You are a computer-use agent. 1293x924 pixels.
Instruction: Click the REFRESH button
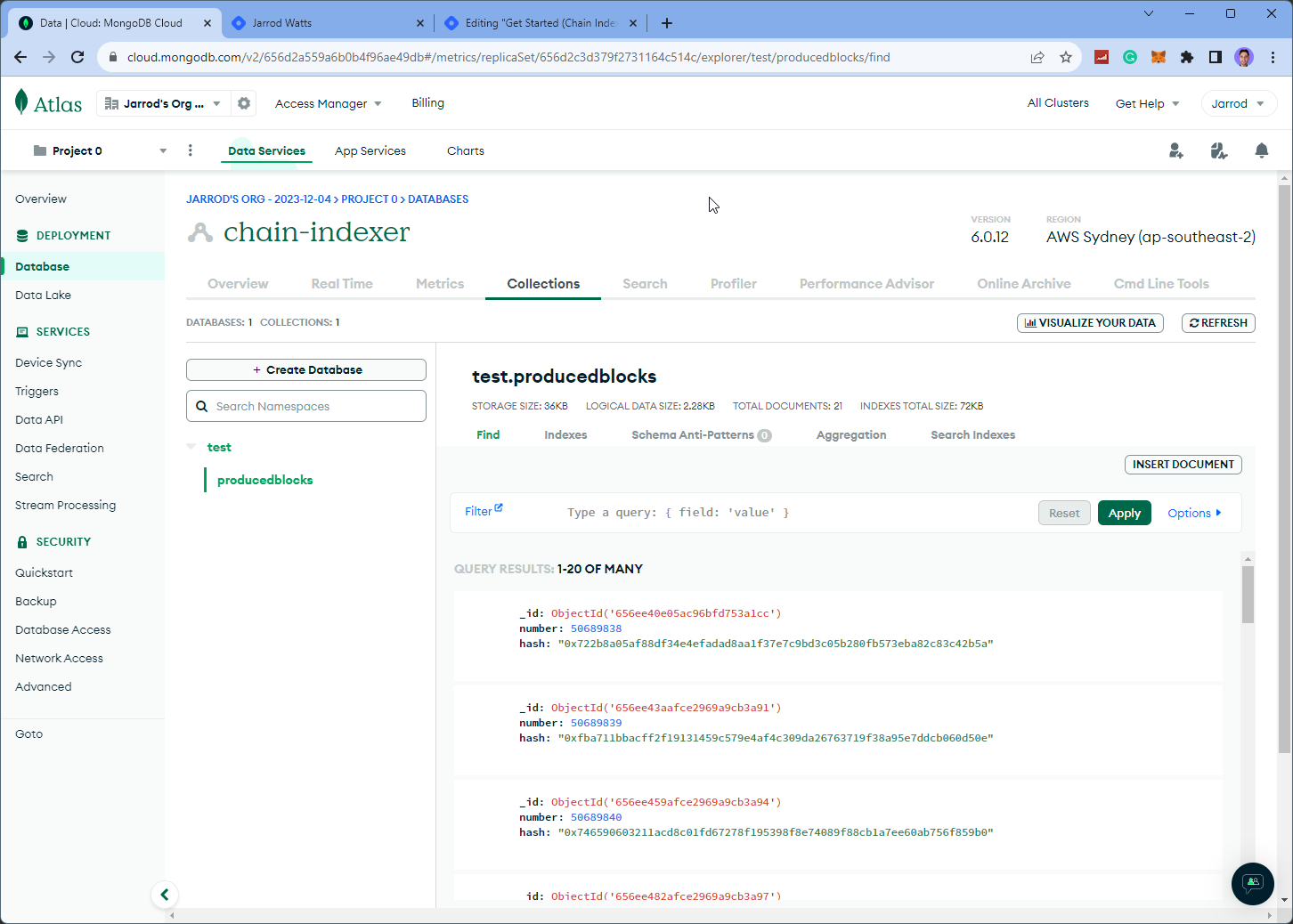point(1218,322)
